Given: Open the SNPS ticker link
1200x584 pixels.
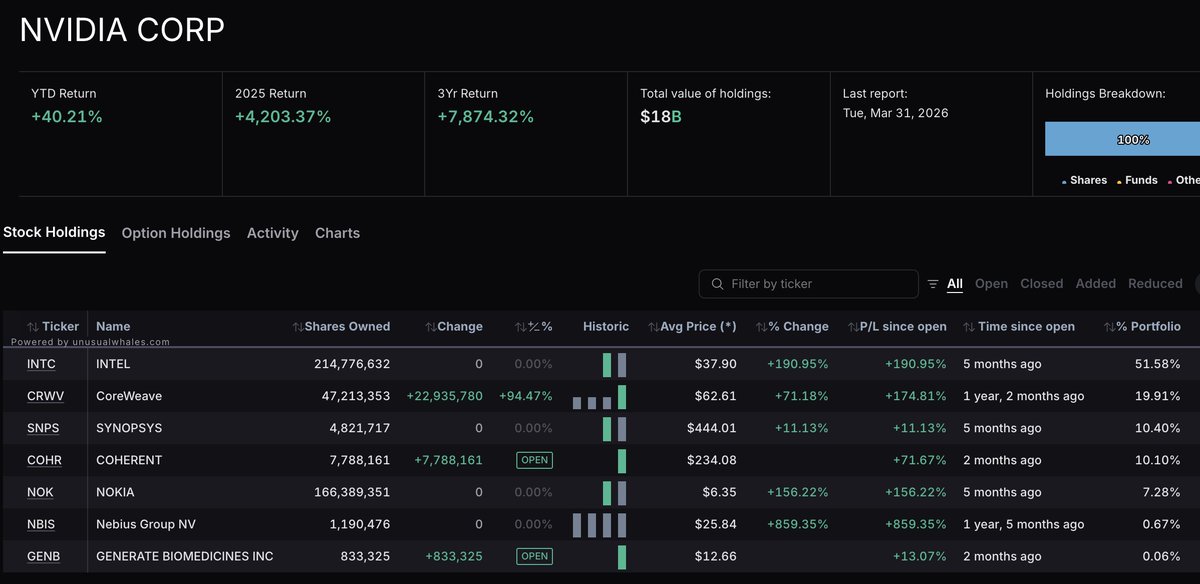Looking at the screenshot, I should (44, 429).
